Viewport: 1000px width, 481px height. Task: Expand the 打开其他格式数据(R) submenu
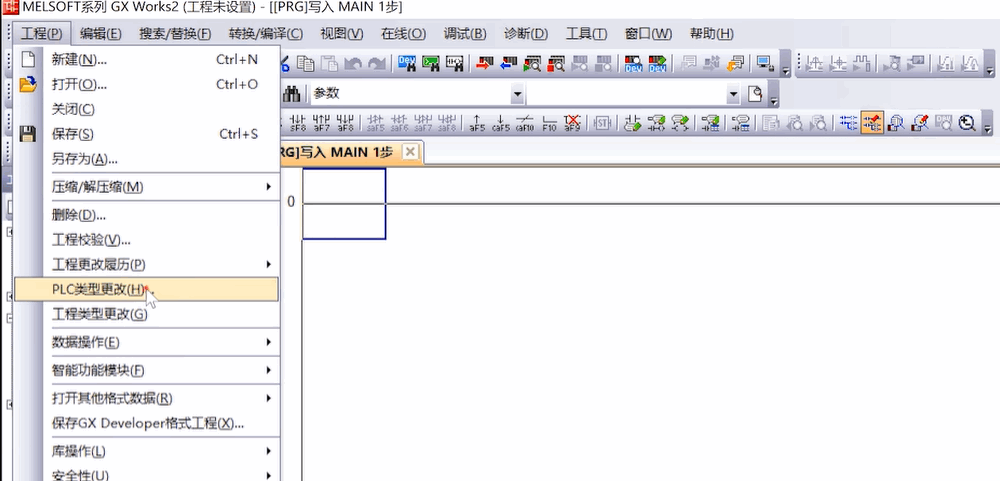tap(269, 398)
